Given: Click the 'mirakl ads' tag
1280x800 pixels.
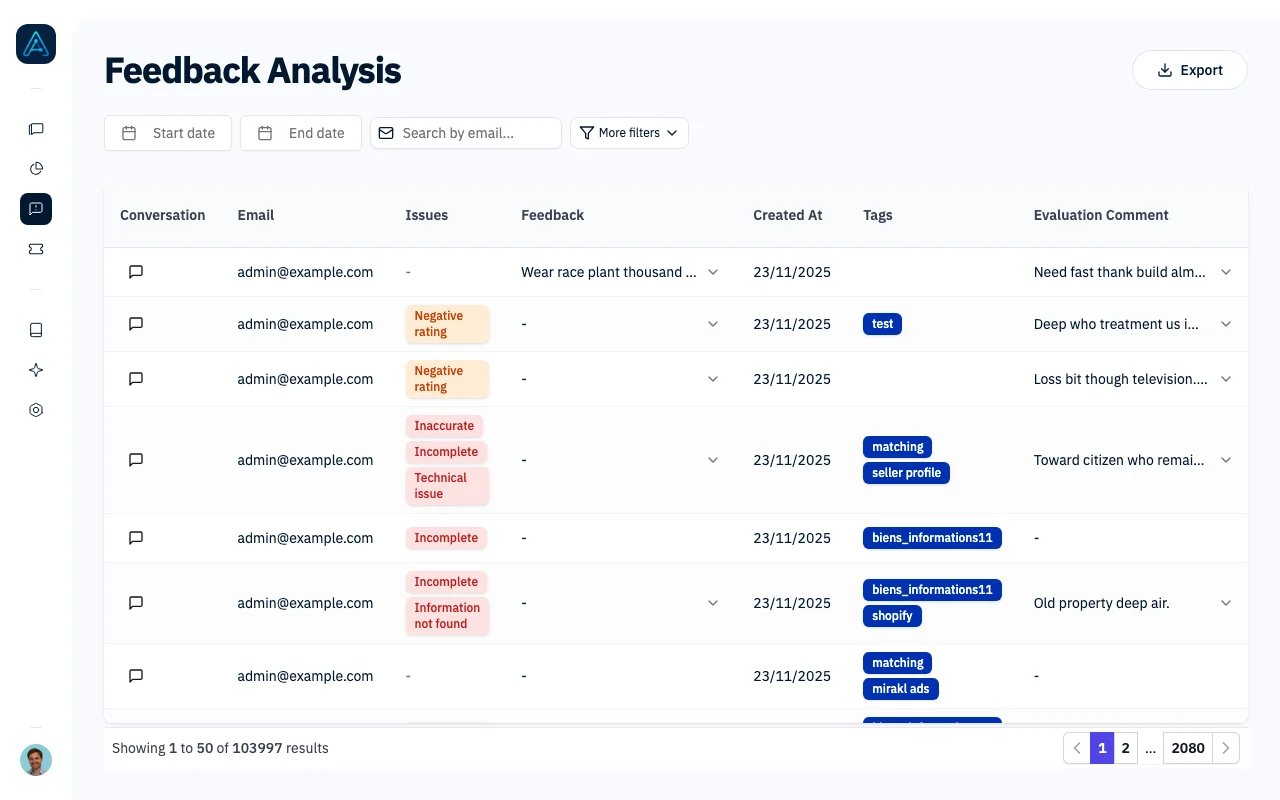Looking at the screenshot, I should pos(901,689).
